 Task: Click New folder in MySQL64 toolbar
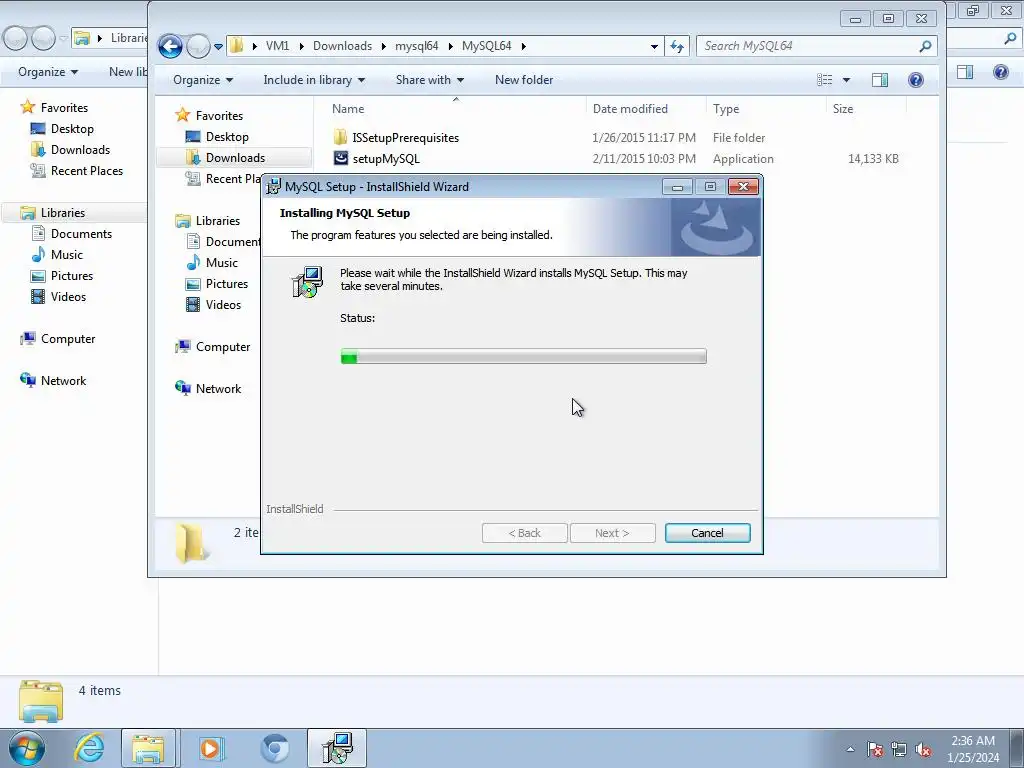click(524, 80)
